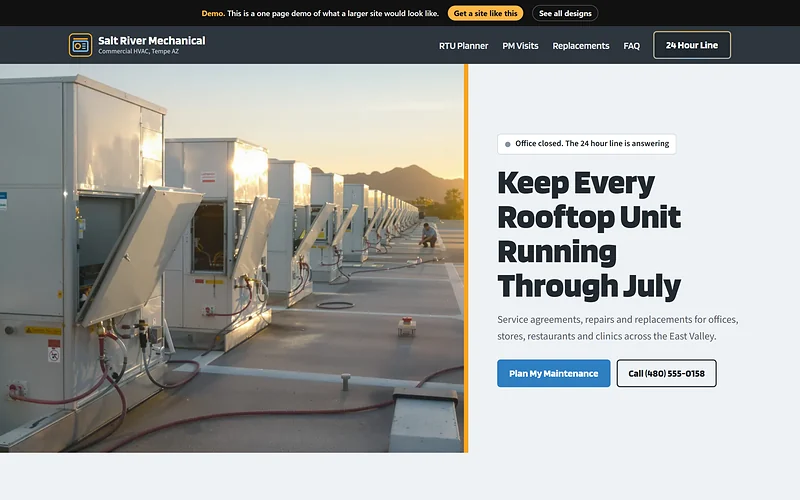The height and width of the screenshot is (500, 800).
Task: Click the Salt River Mechanical logo icon
Action: pos(81,45)
